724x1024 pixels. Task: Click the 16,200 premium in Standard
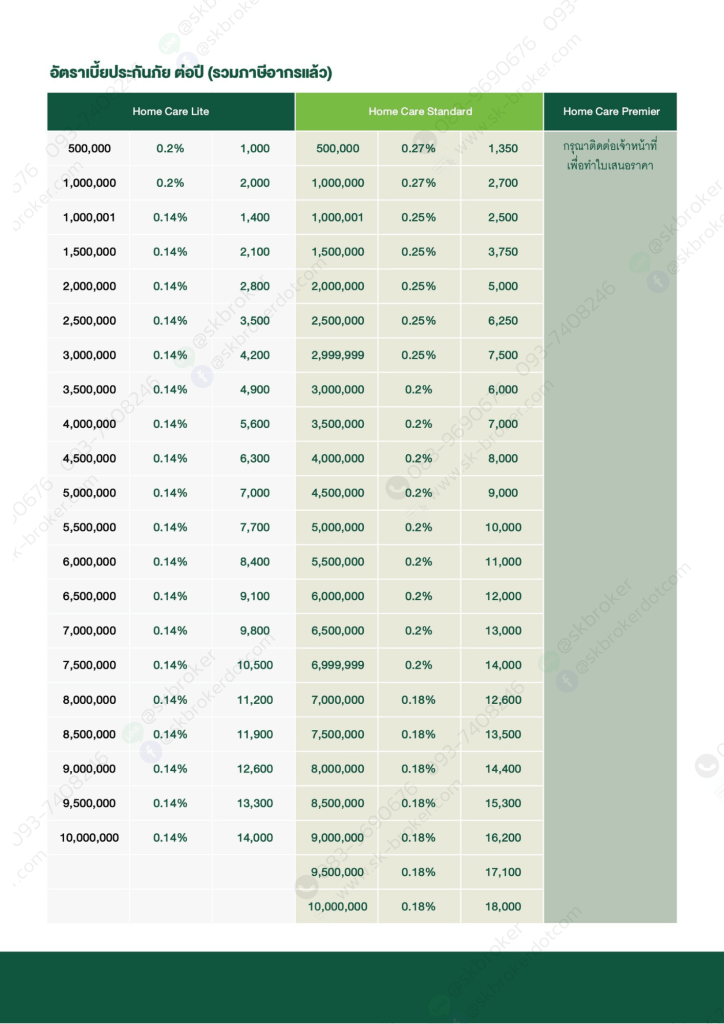[503, 837]
